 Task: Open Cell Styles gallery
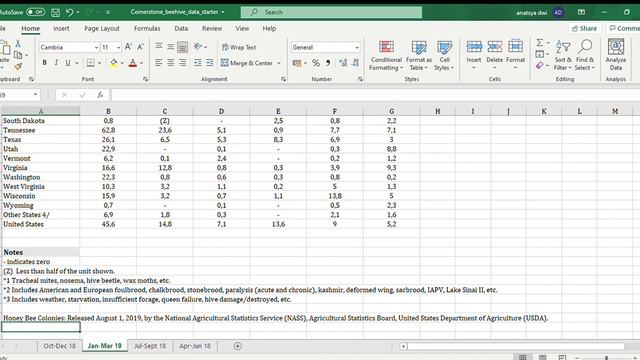coord(444,56)
